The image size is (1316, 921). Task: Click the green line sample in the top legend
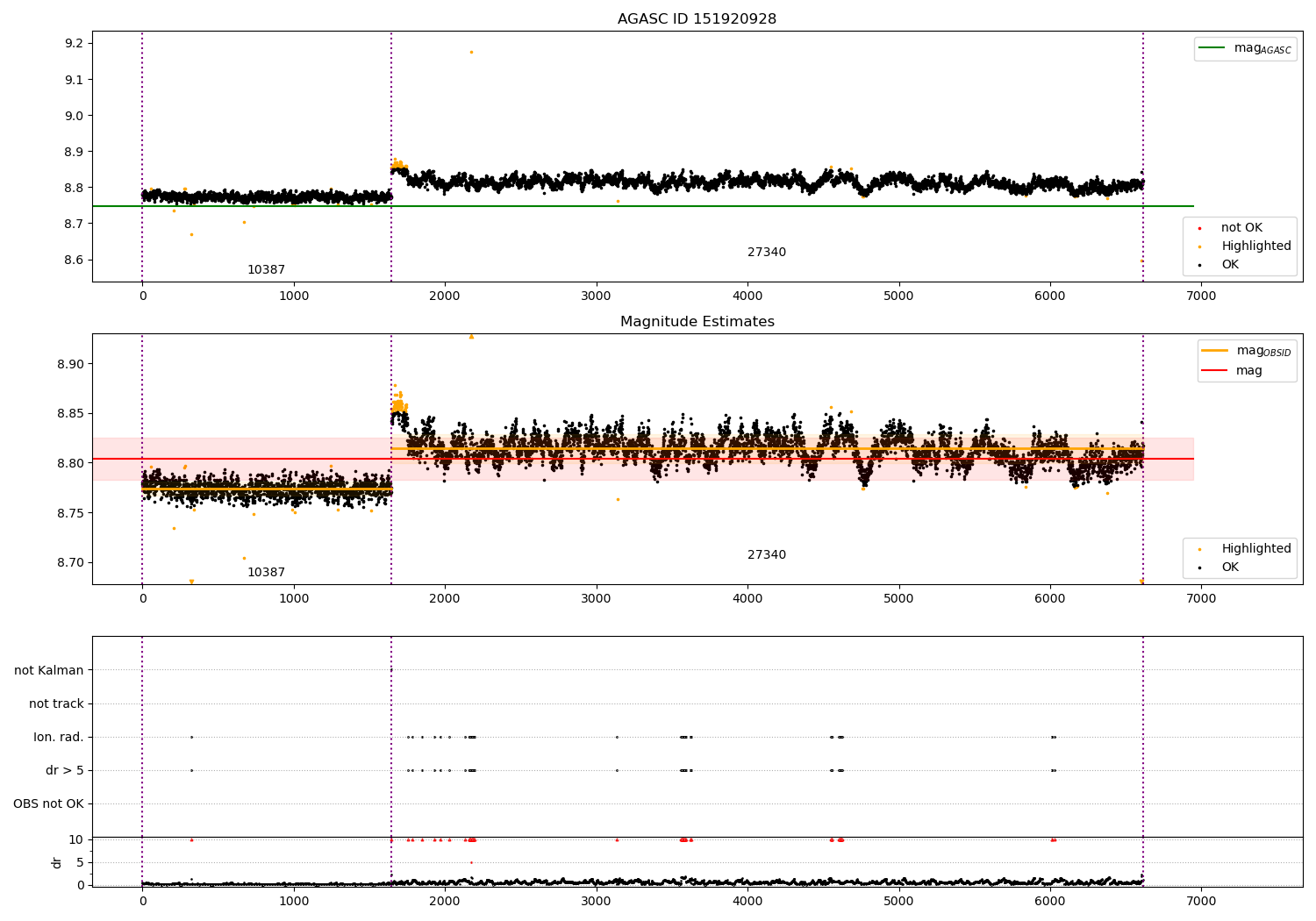pos(1212,48)
